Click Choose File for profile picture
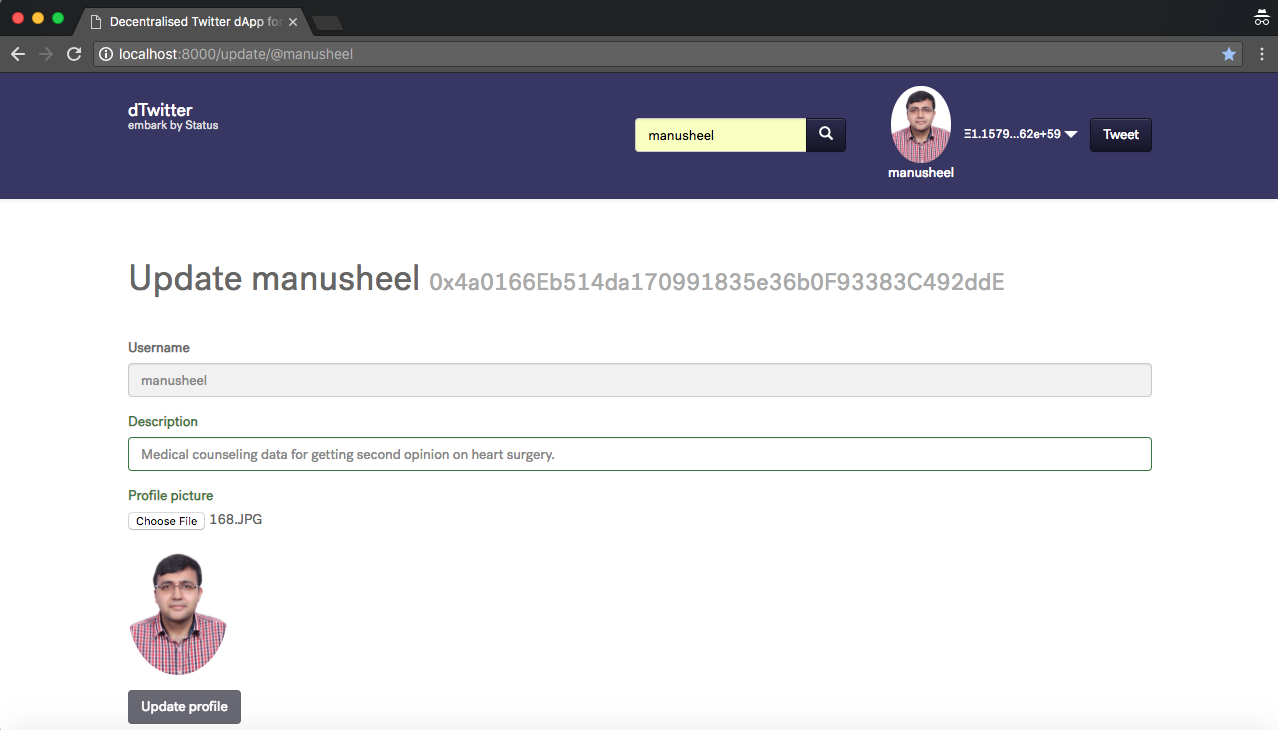Viewport: 1278px width, 730px height. click(x=166, y=520)
